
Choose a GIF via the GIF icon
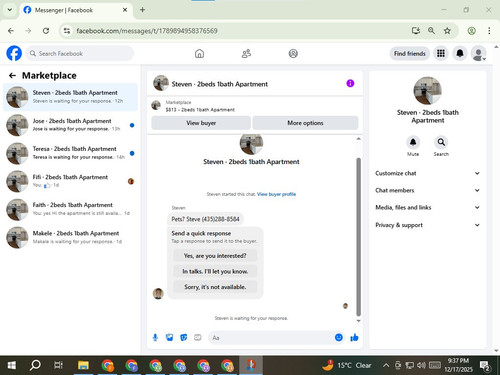pos(198,338)
